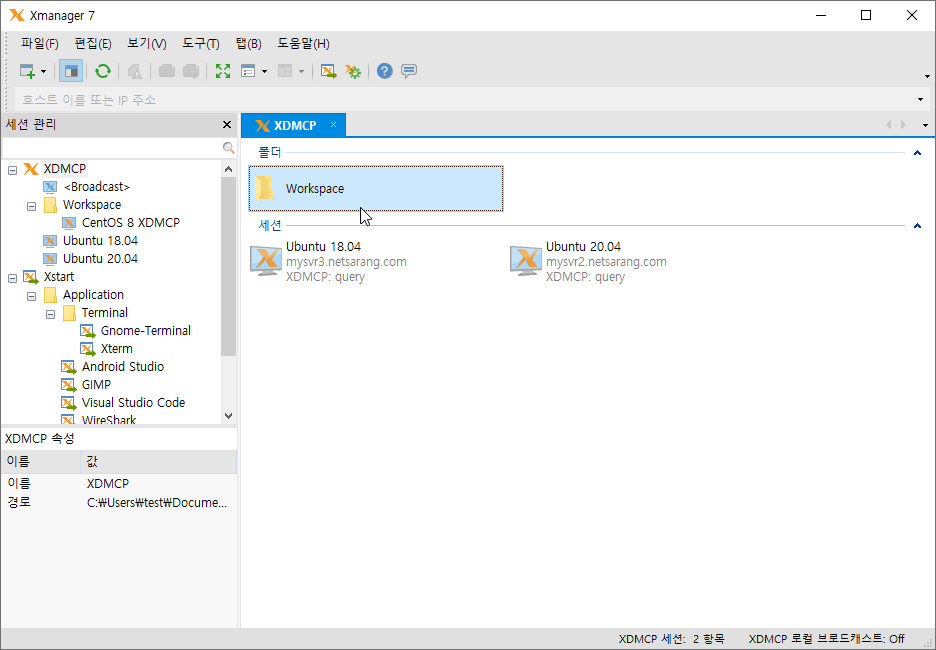The image size is (936, 650).
Task: Click XDMCP 로컬 브로드캐스트: Off status
Action: click(827, 639)
